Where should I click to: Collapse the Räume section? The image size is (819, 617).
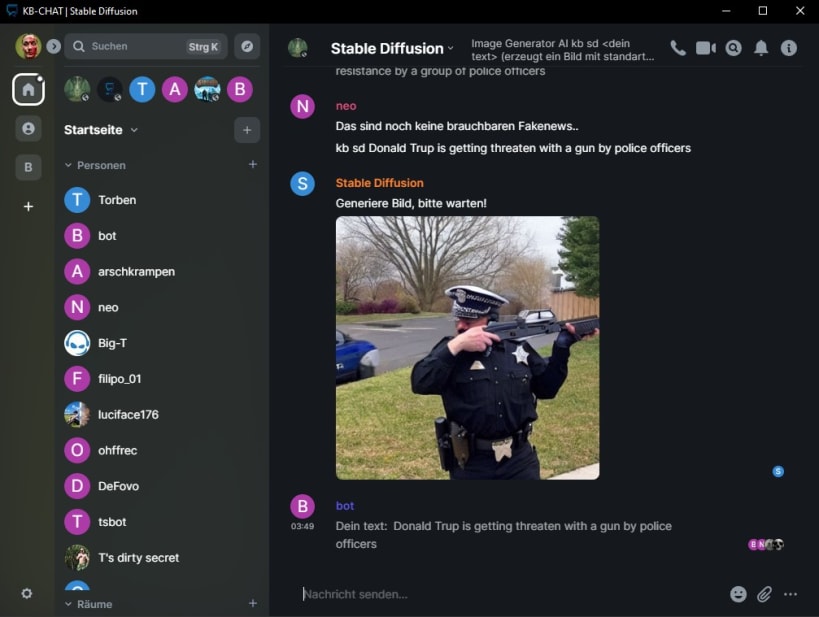pos(89,604)
